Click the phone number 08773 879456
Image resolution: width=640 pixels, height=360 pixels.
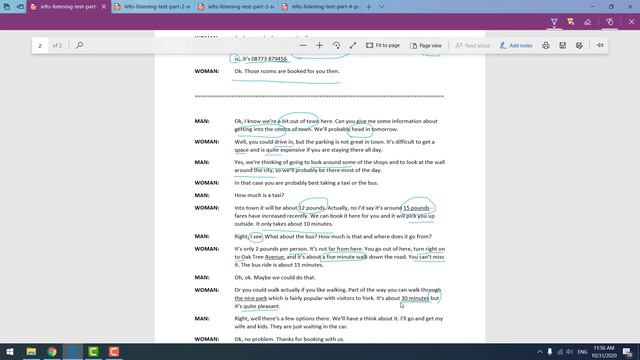coord(269,59)
